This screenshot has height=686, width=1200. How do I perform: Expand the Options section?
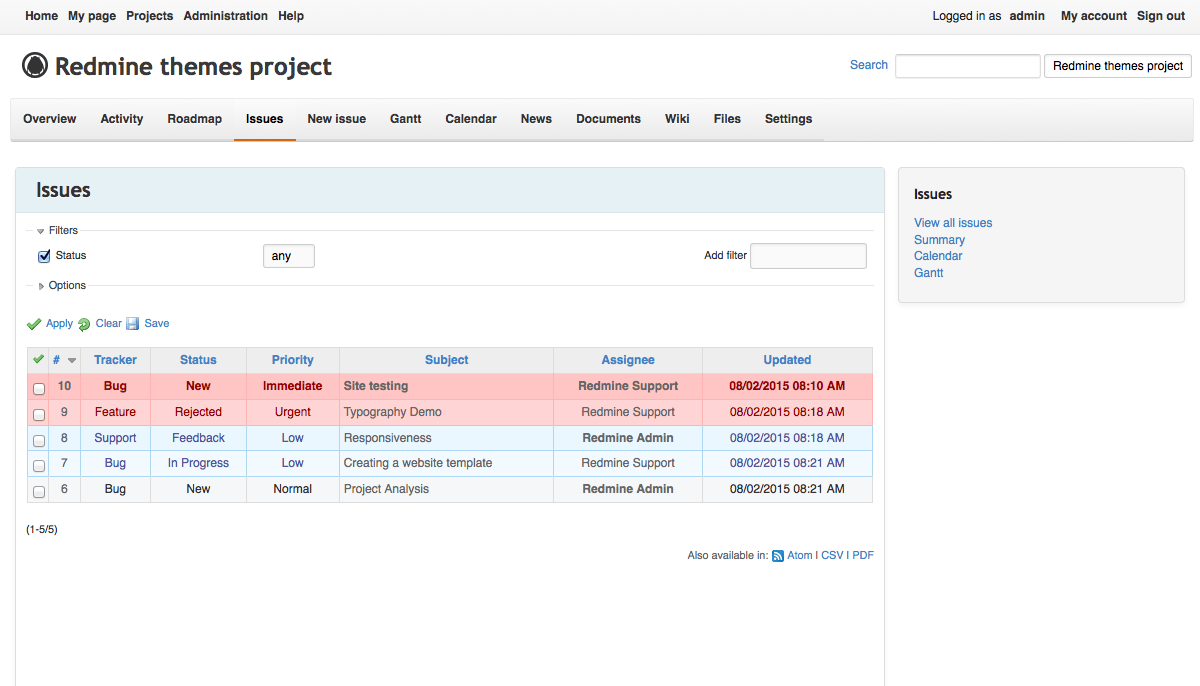pyautogui.click(x=61, y=285)
